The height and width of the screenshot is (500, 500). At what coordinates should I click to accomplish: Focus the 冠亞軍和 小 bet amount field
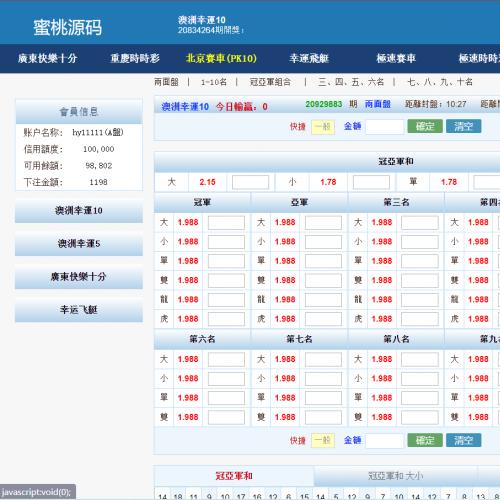tap(371, 182)
